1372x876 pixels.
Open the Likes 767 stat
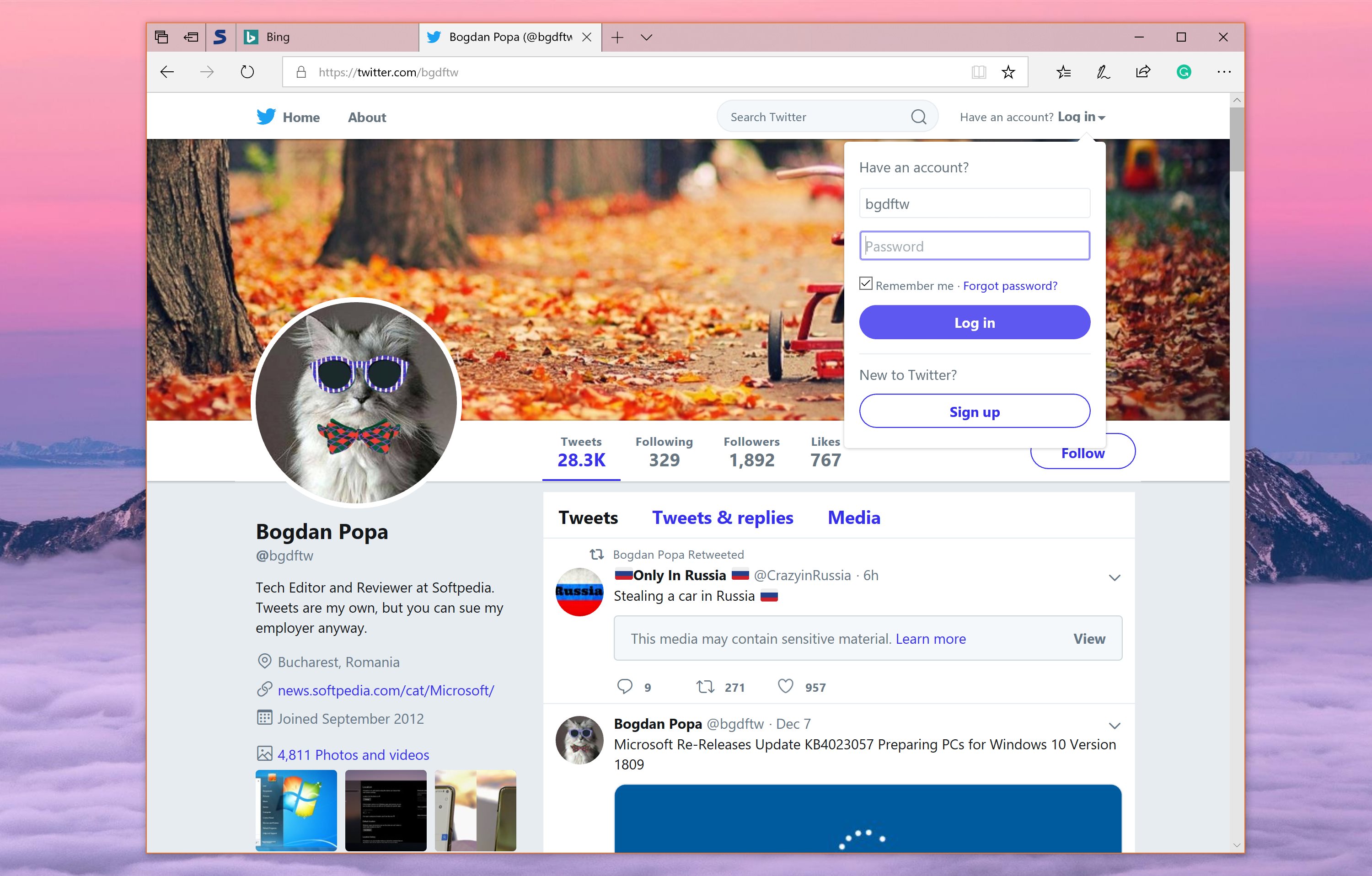pos(825,452)
